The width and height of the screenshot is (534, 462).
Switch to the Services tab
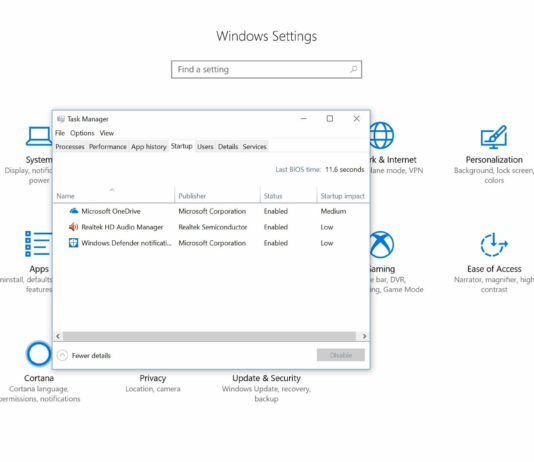click(x=254, y=147)
